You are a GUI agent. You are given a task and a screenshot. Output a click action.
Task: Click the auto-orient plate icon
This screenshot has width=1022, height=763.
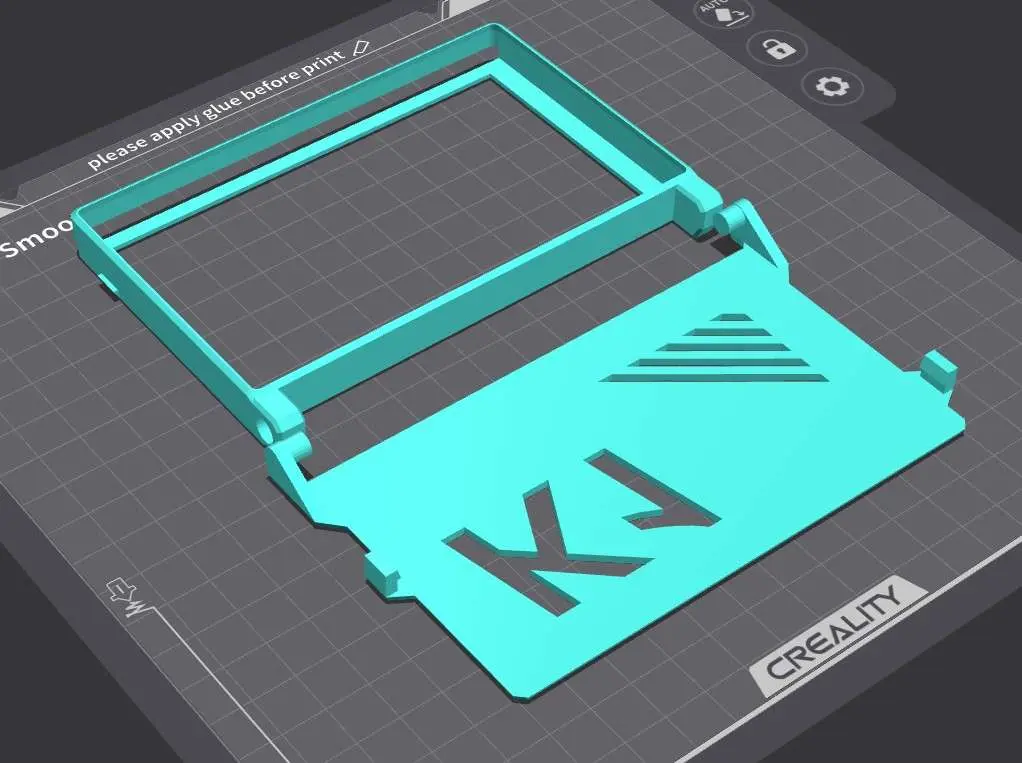[724, 11]
